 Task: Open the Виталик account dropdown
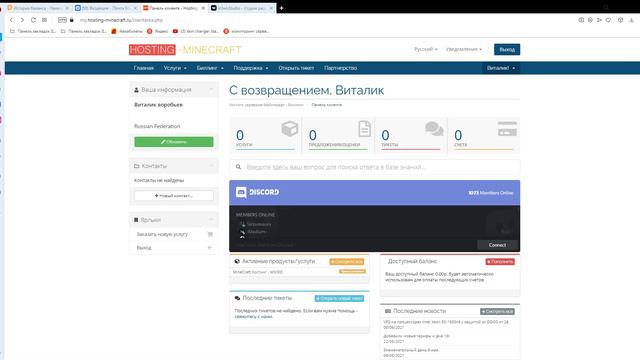pos(501,68)
